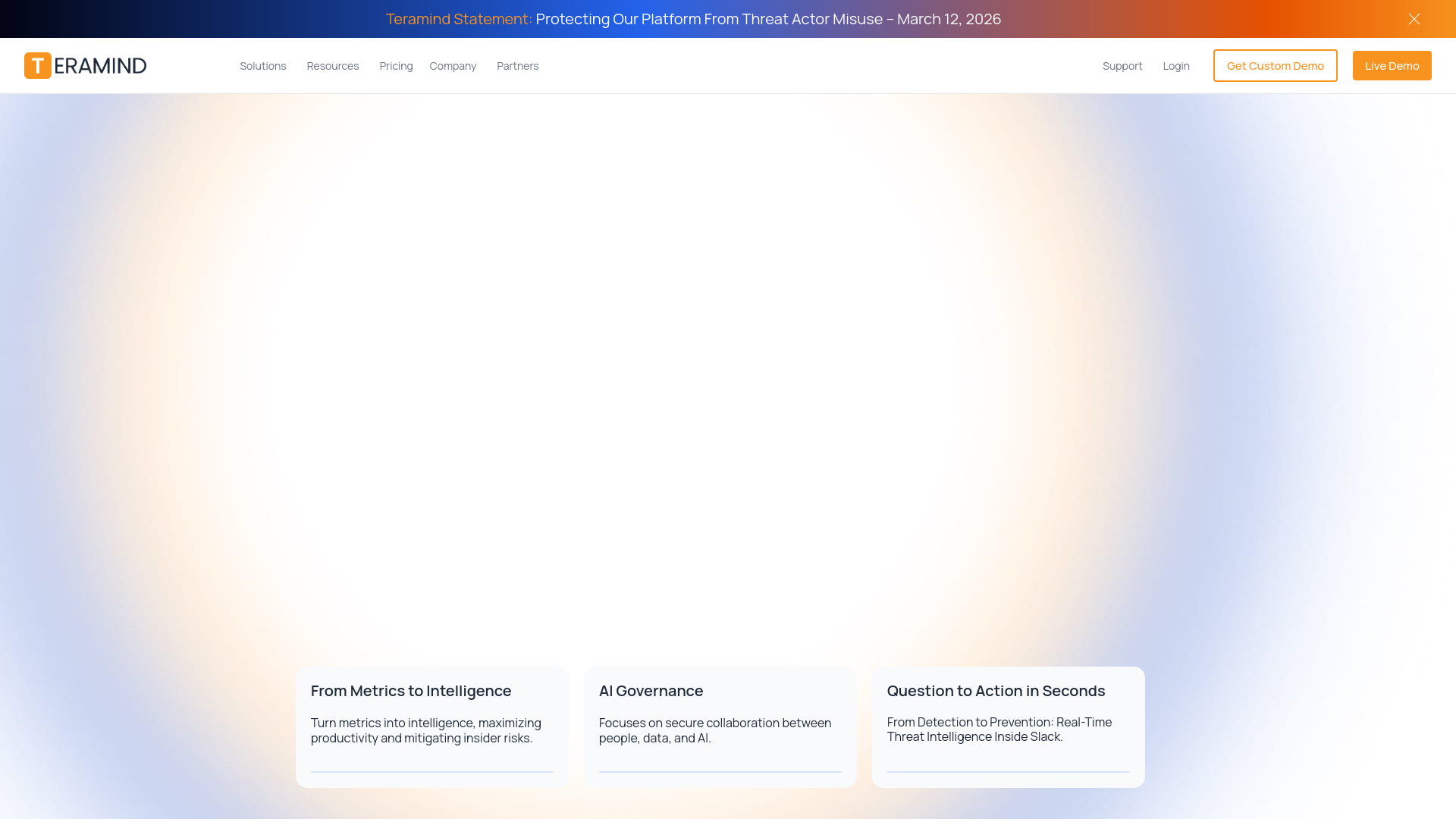Click the Teramind logo
This screenshot has height=819, width=1456.
point(85,66)
